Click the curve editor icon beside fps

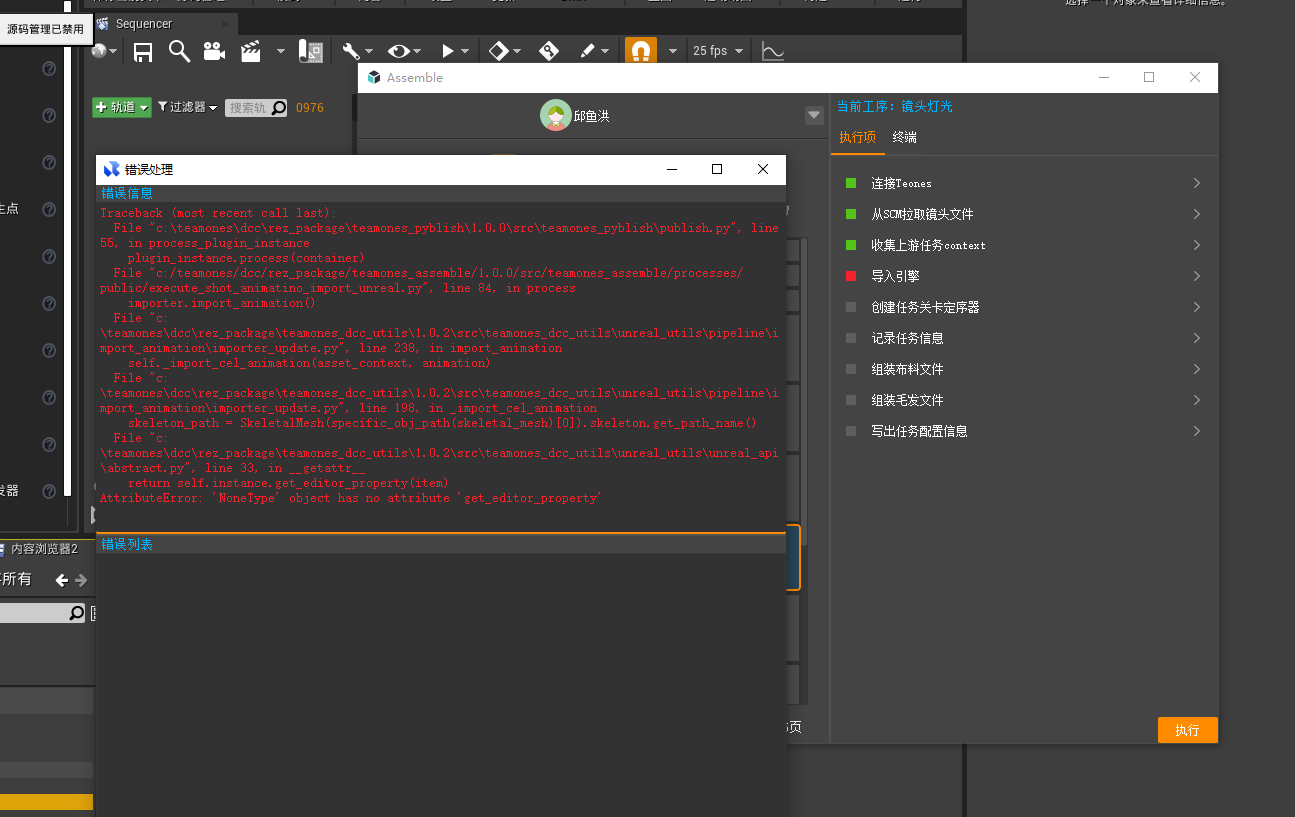[x=773, y=51]
